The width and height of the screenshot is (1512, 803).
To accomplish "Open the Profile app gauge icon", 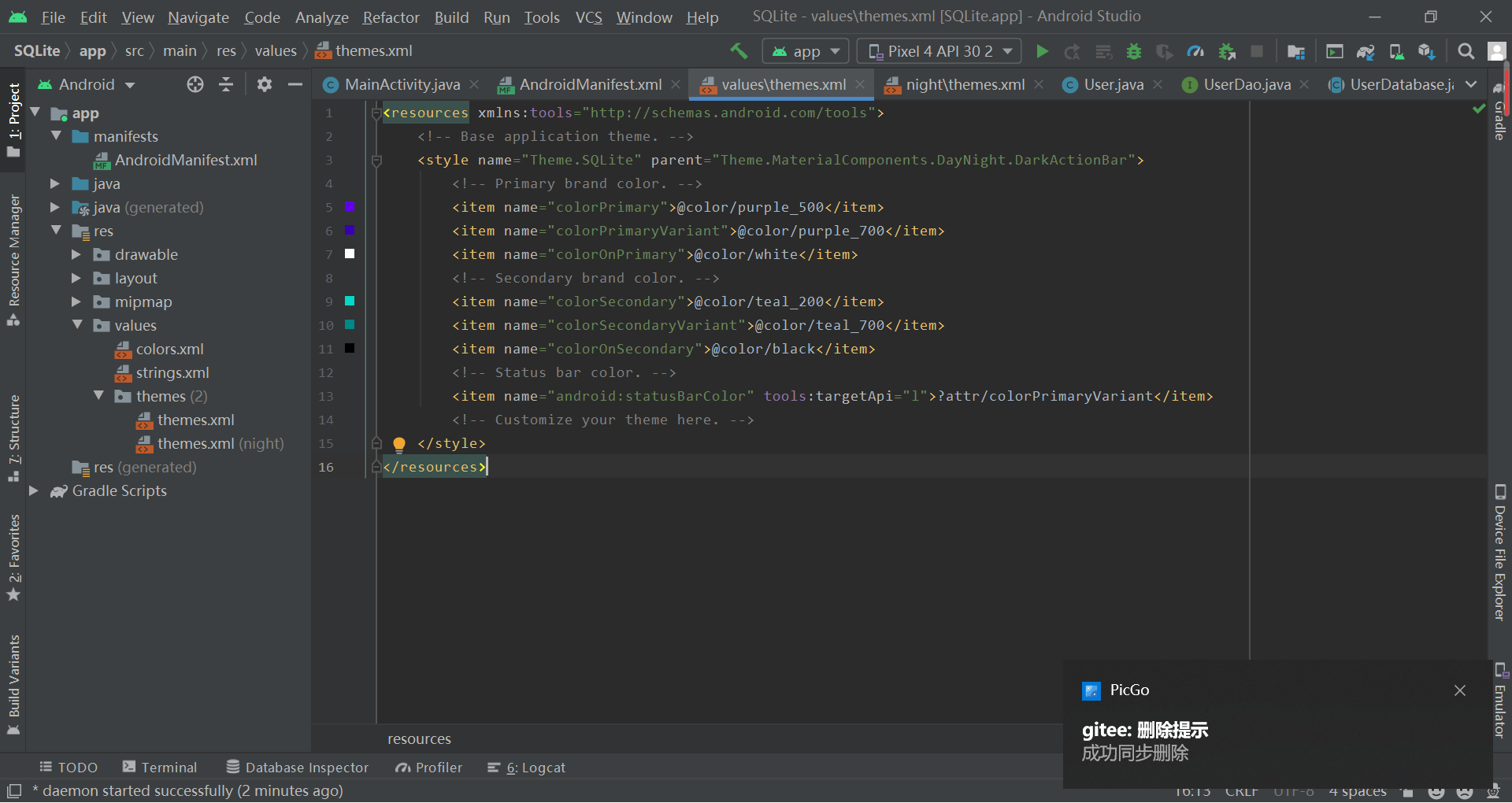I will pos(1195,51).
